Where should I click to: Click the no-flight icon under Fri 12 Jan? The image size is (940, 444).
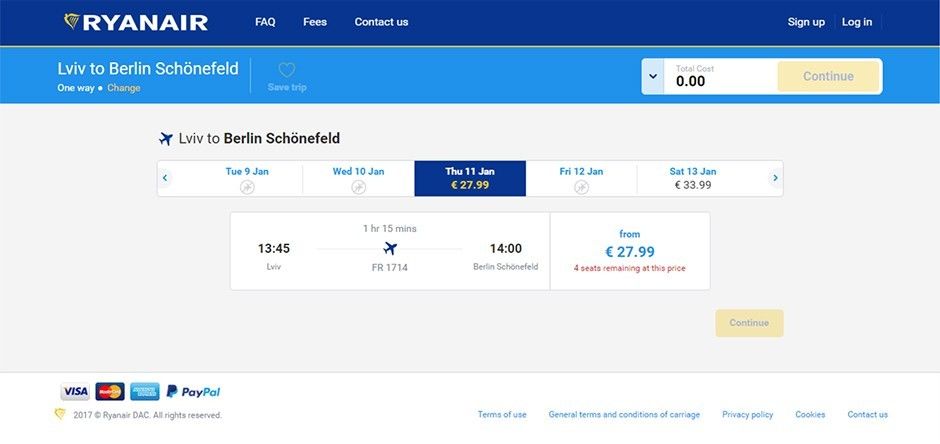point(581,188)
